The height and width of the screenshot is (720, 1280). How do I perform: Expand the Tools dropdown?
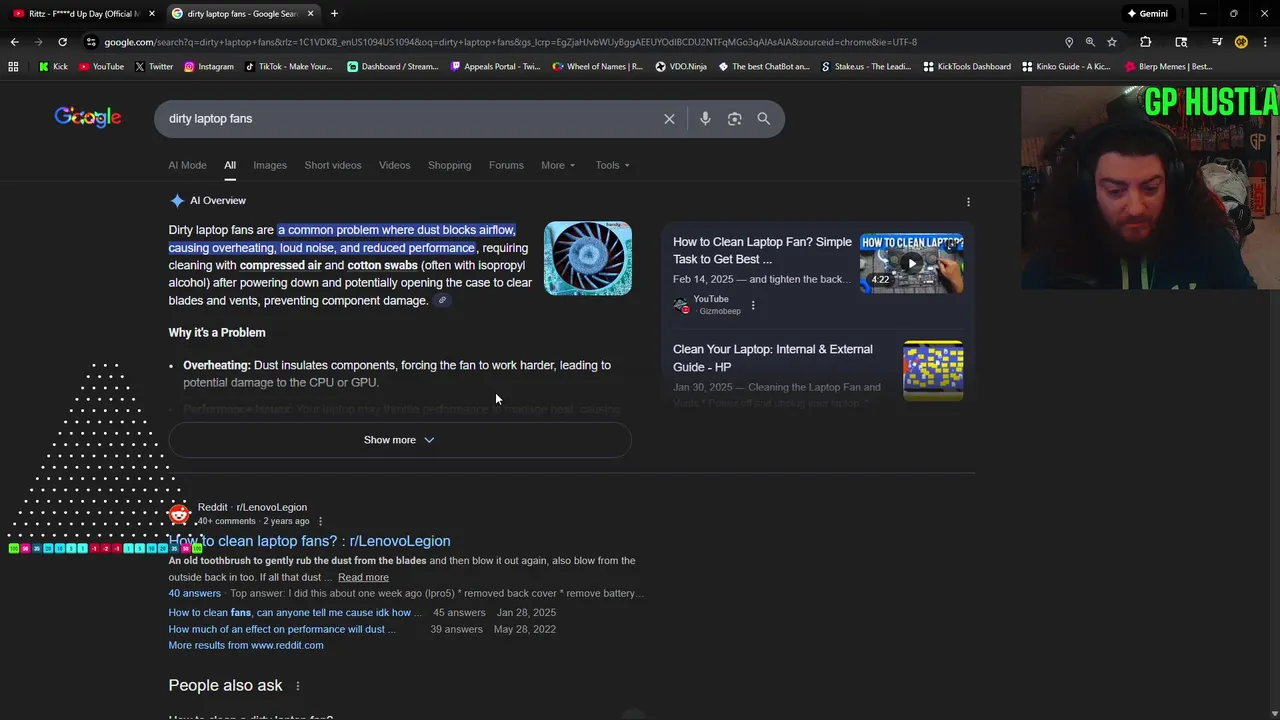click(612, 166)
